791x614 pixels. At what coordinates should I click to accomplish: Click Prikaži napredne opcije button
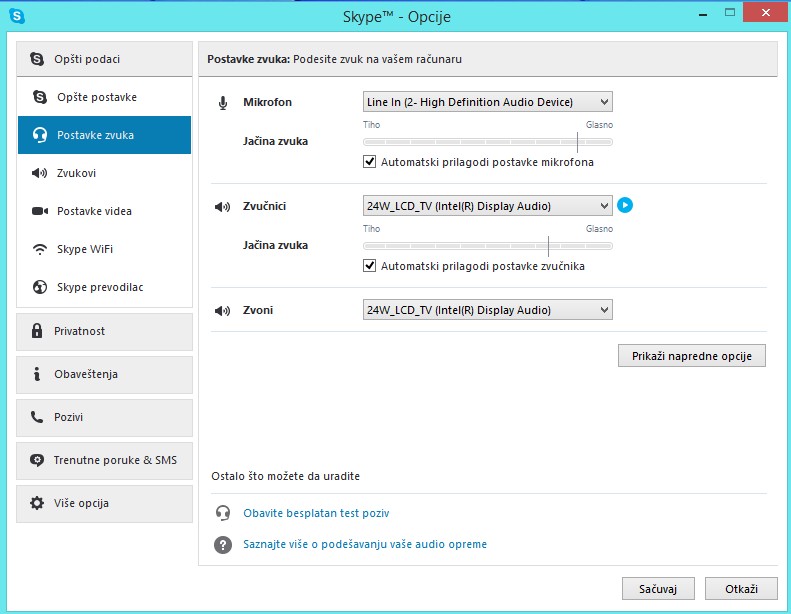691,356
